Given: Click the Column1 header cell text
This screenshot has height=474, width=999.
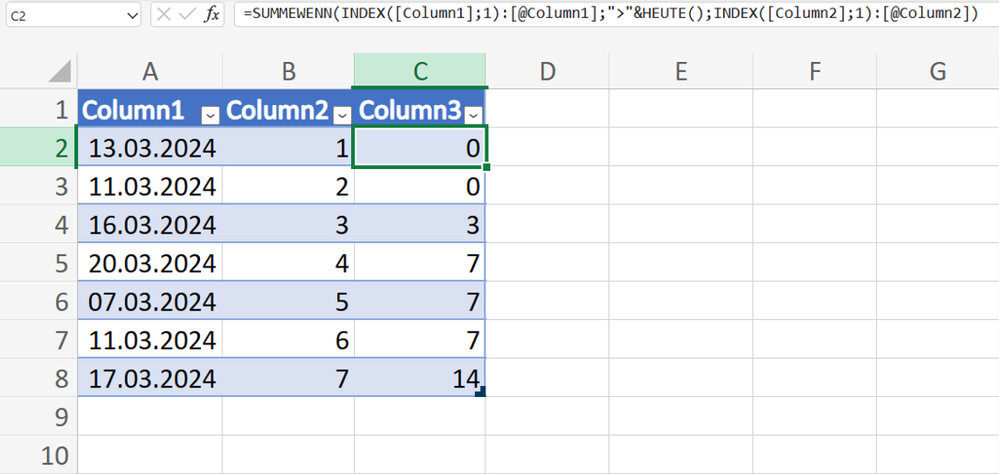Looking at the screenshot, I should (x=134, y=110).
